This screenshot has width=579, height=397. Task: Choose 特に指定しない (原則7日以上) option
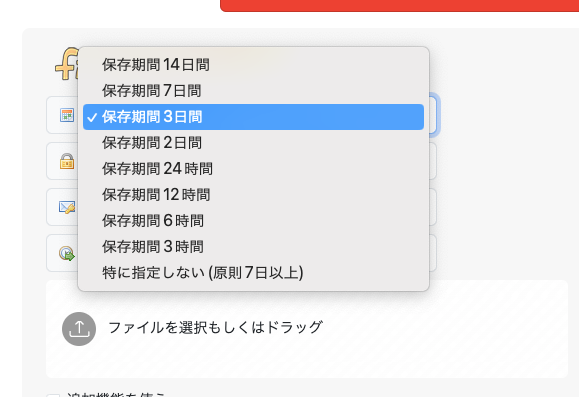point(253,273)
